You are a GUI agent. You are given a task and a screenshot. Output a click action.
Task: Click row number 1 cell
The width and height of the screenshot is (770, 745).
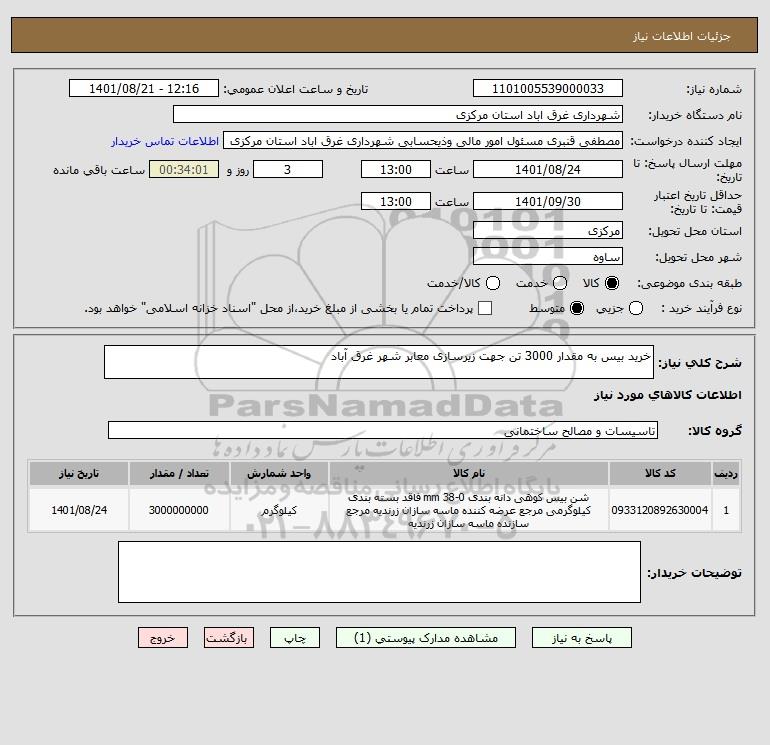(x=726, y=510)
